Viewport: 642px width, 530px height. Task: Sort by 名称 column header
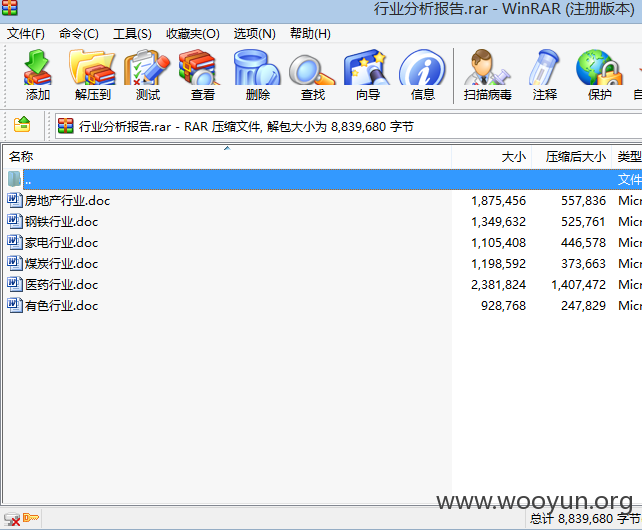click(227, 156)
